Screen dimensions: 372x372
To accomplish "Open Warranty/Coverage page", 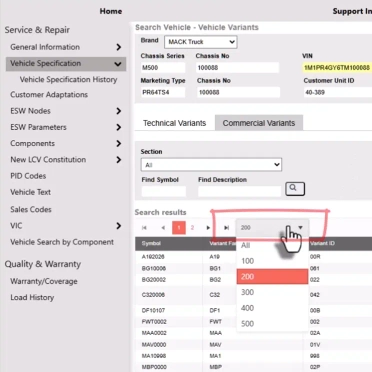I will coord(44,281).
